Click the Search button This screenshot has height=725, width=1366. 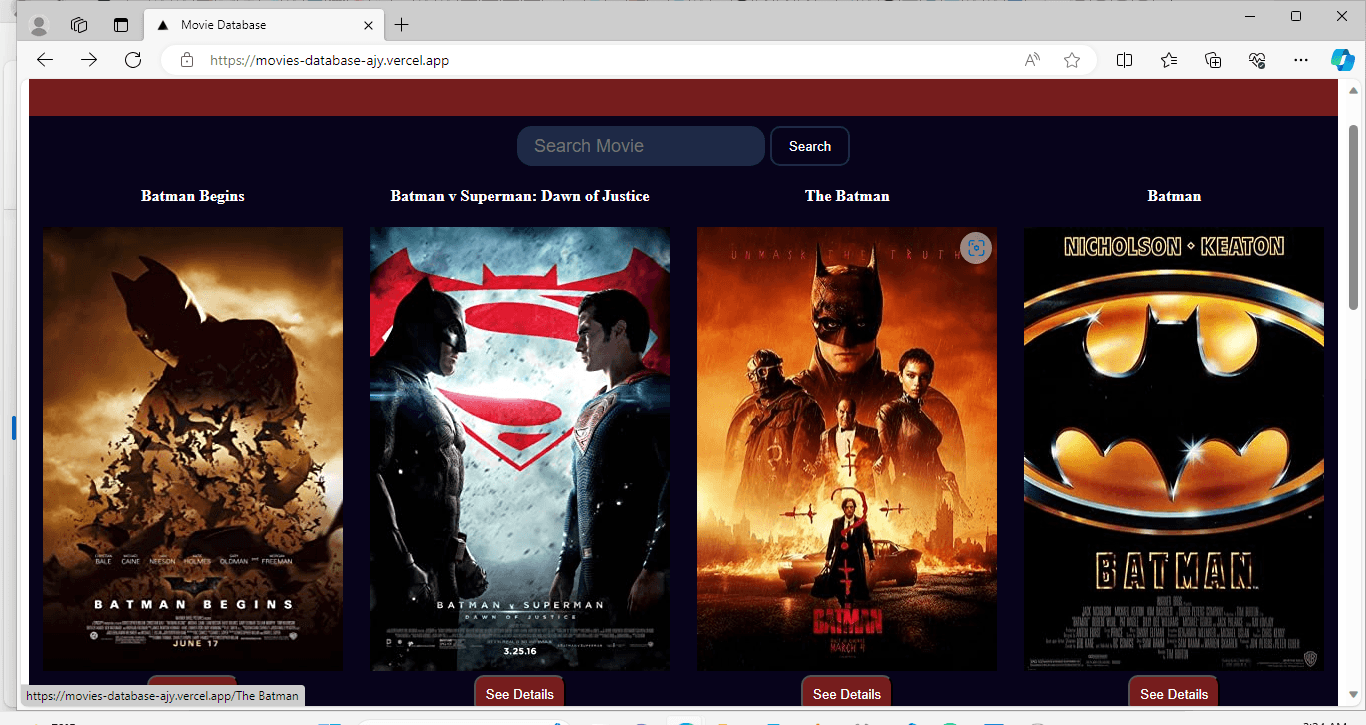click(x=810, y=146)
